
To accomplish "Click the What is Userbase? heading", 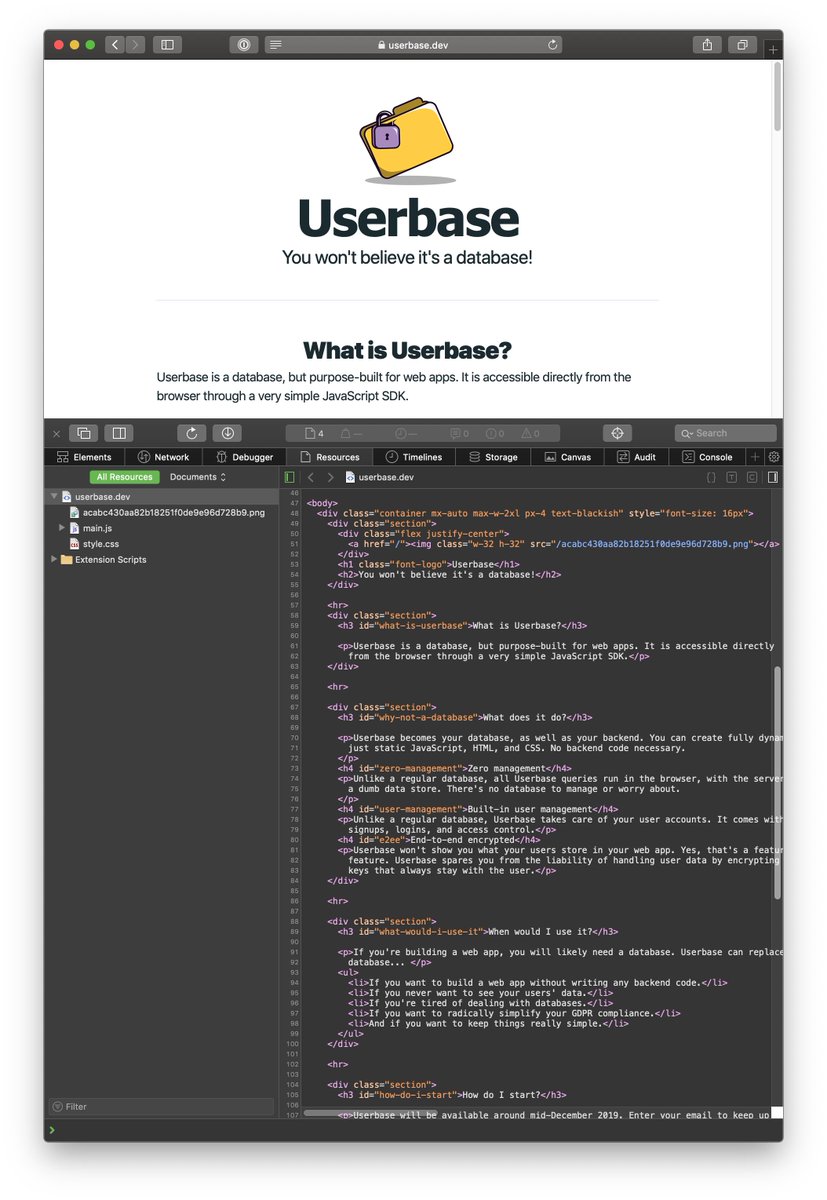I will tap(407, 350).
